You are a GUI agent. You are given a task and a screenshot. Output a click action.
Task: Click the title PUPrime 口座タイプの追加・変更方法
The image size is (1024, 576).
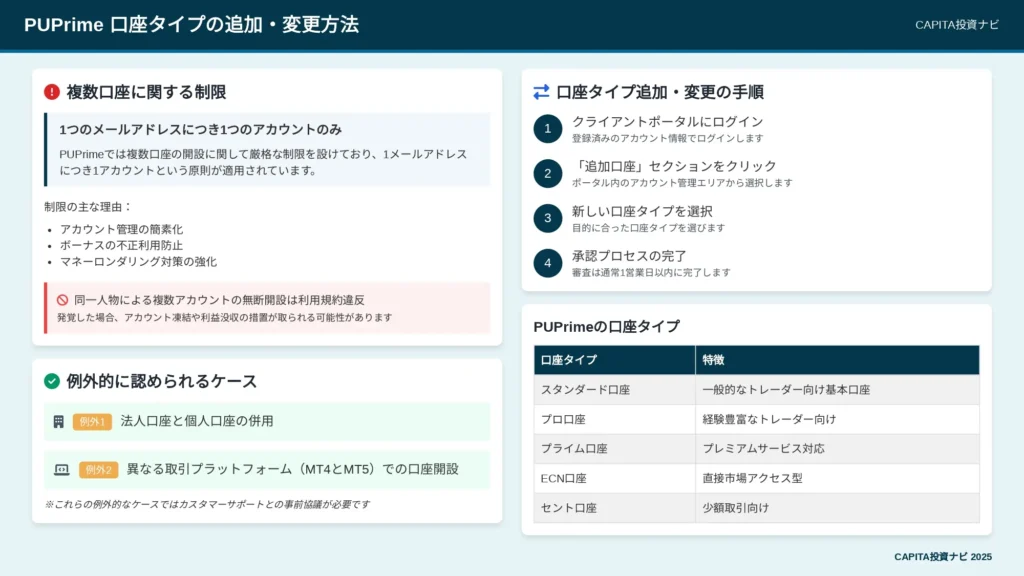pyautogui.click(x=191, y=25)
